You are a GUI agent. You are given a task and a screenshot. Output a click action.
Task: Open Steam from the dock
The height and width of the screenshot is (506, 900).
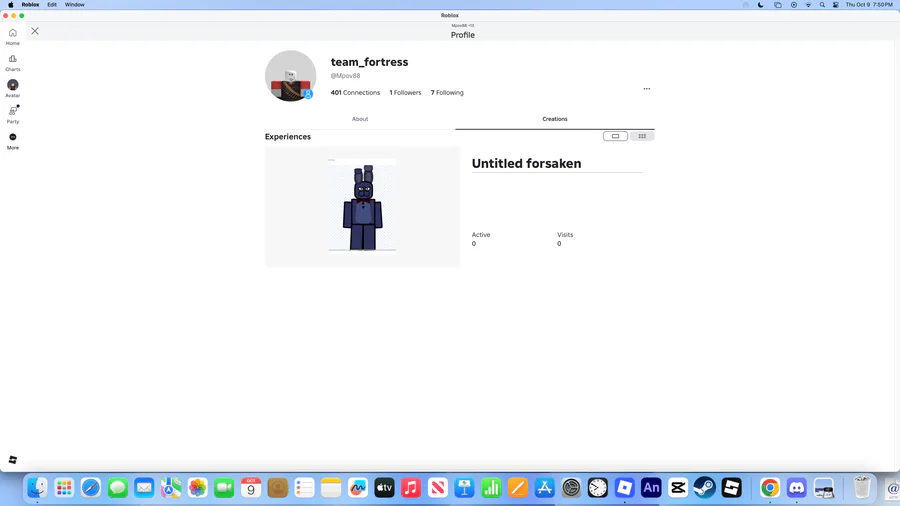704,488
